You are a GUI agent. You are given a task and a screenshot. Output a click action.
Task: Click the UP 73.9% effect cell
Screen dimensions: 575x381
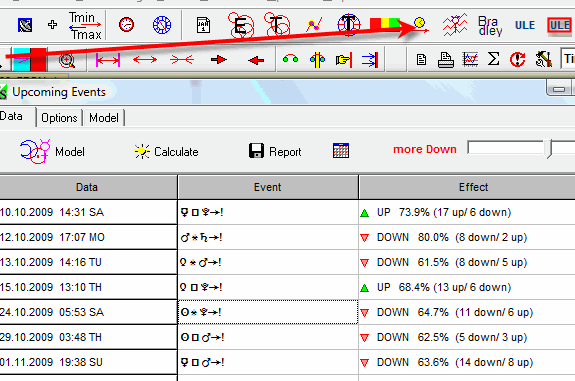coord(467,212)
